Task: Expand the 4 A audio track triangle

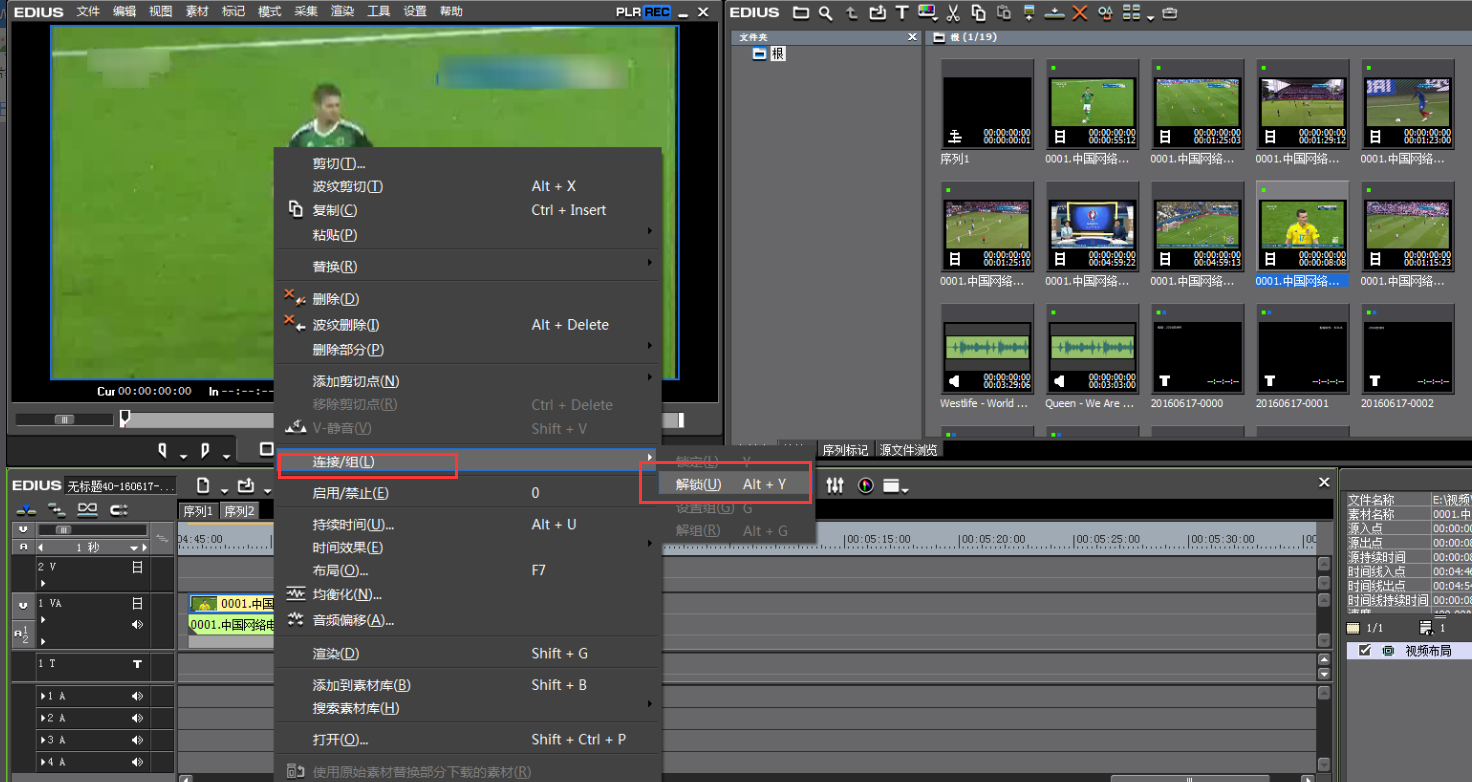Action: [x=43, y=762]
